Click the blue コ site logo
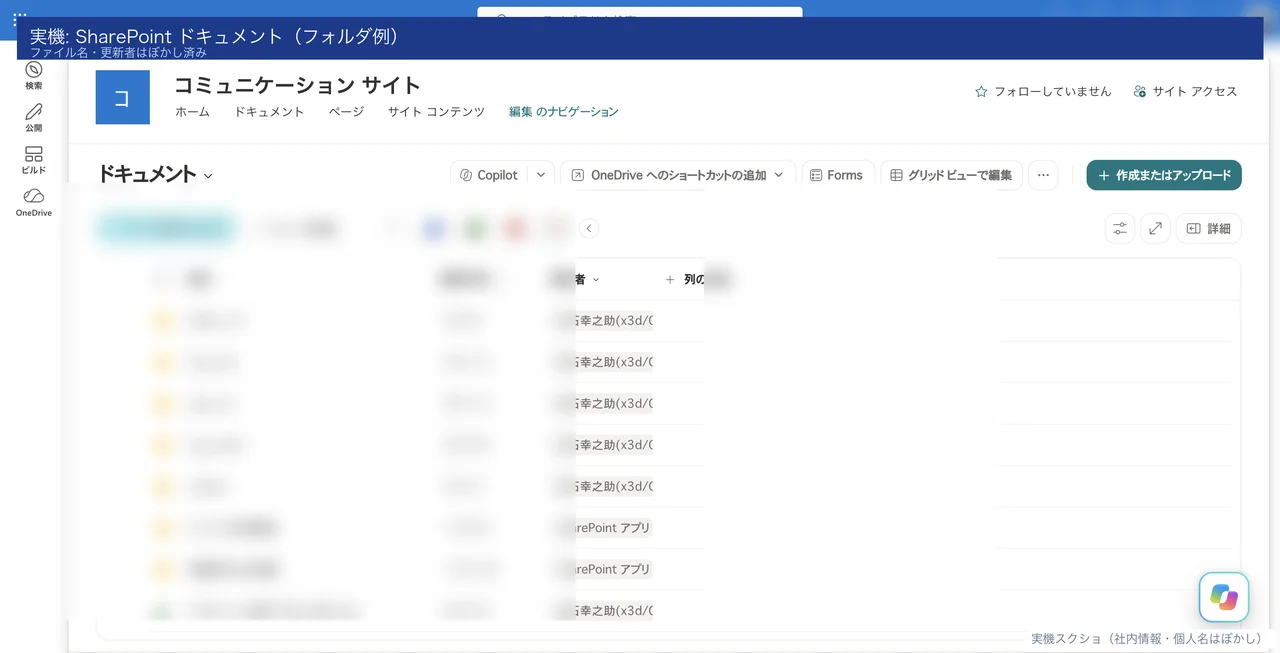 click(122, 97)
